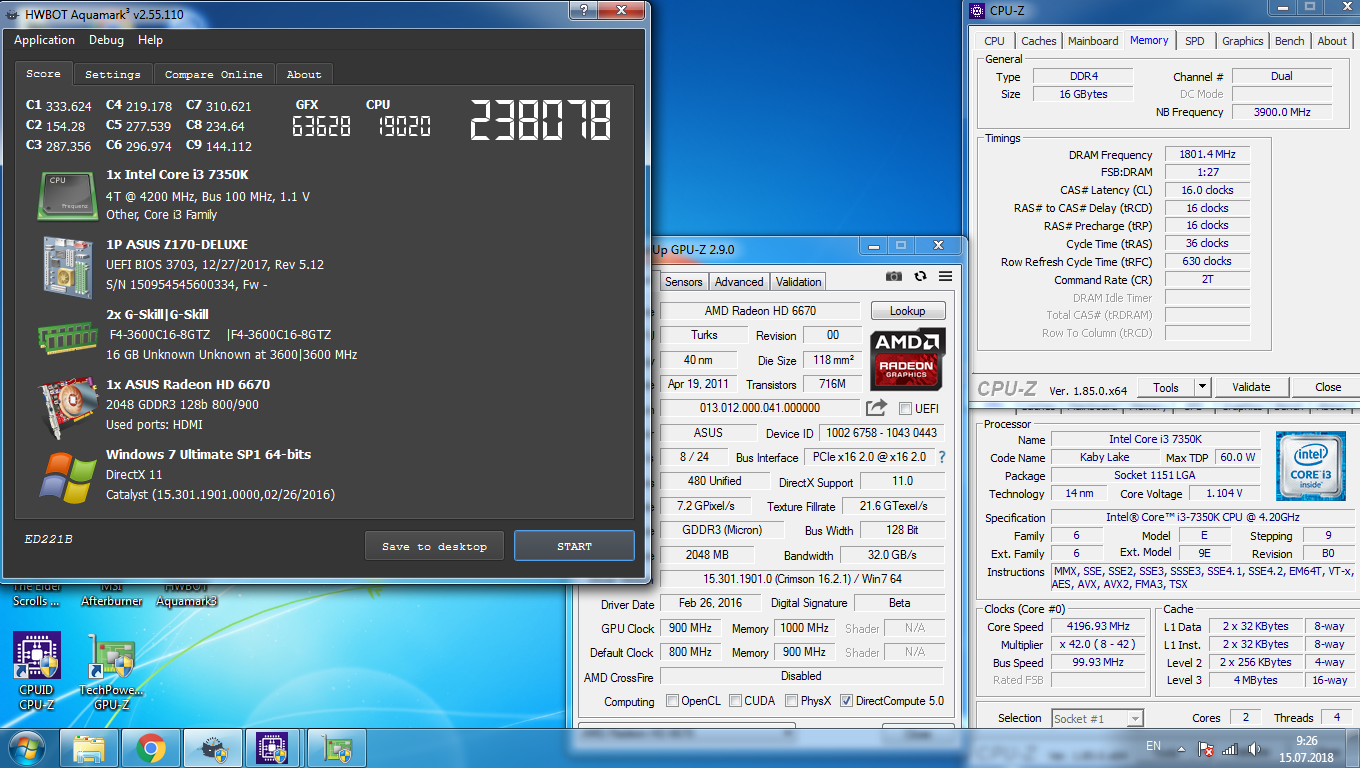The image size is (1360, 768).
Task: Open the Windows Start menu
Action: [25, 747]
